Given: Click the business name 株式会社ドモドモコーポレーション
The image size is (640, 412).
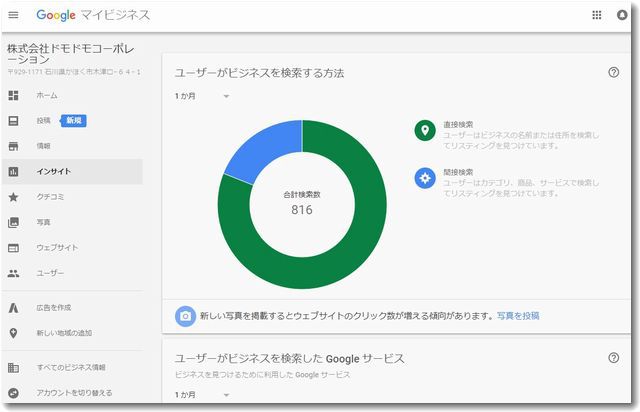Looking at the screenshot, I should (x=71, y=54).
